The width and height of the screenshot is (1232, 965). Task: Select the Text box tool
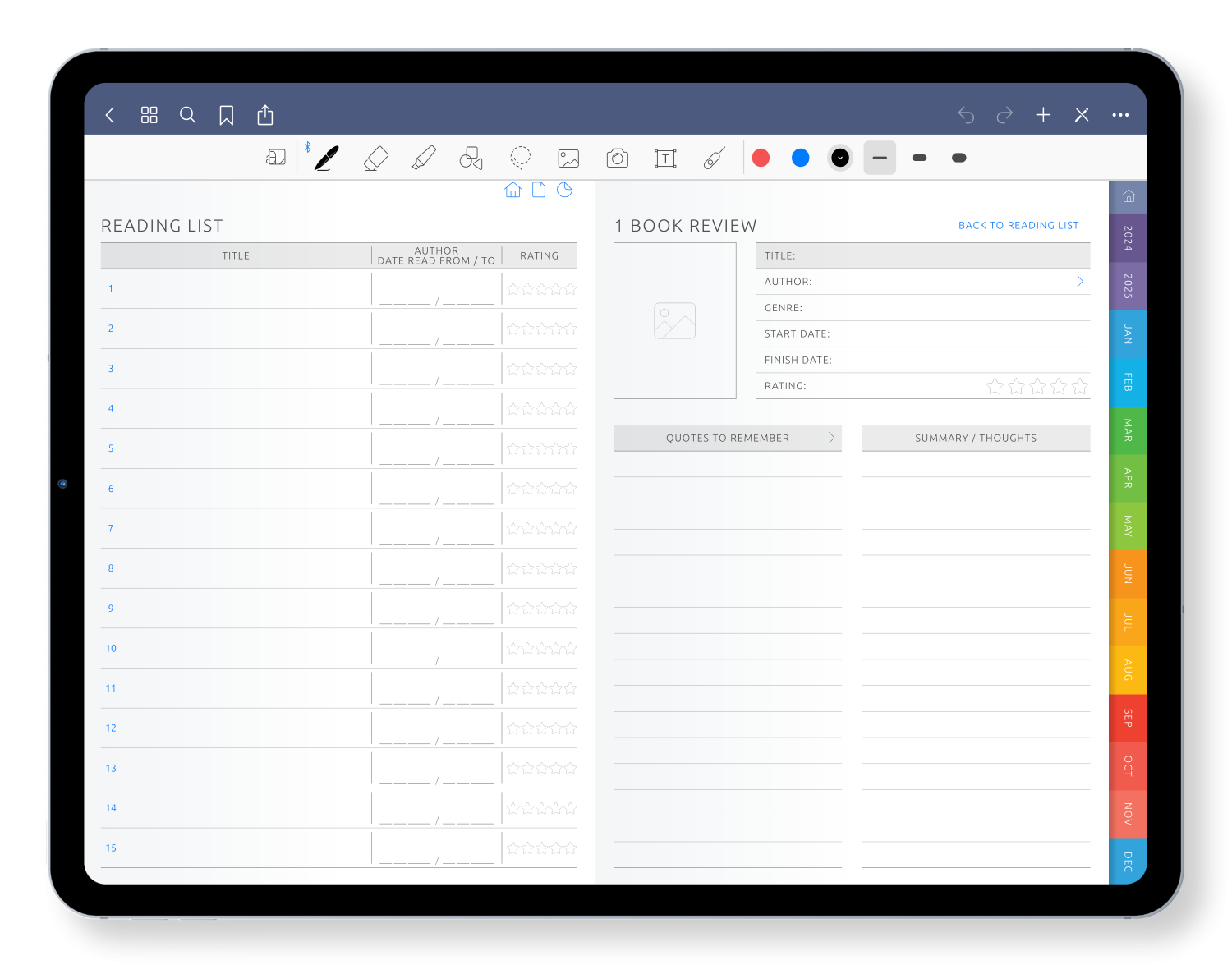(x=665, y=158)
